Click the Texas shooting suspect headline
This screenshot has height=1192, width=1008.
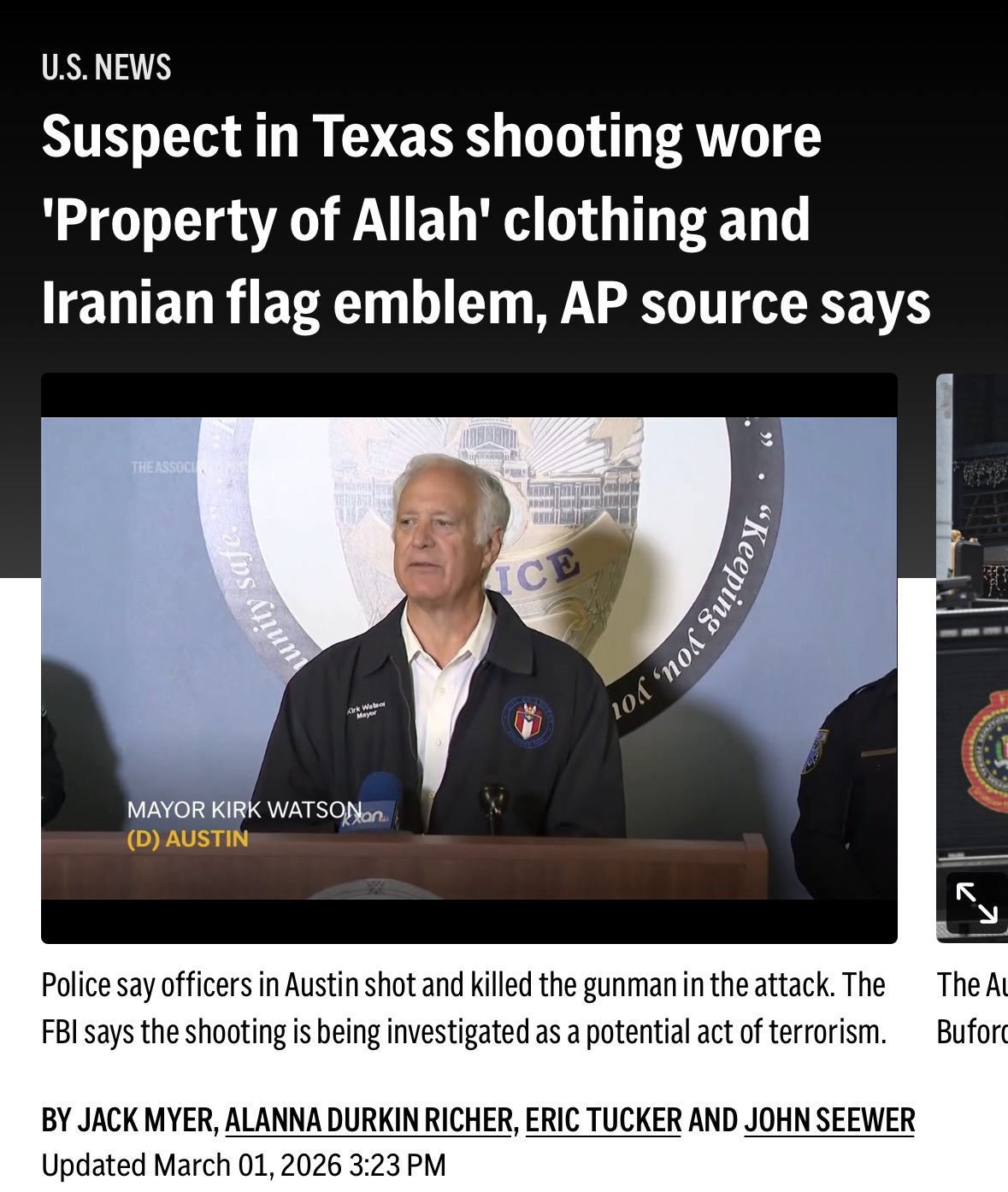(486, 220)
